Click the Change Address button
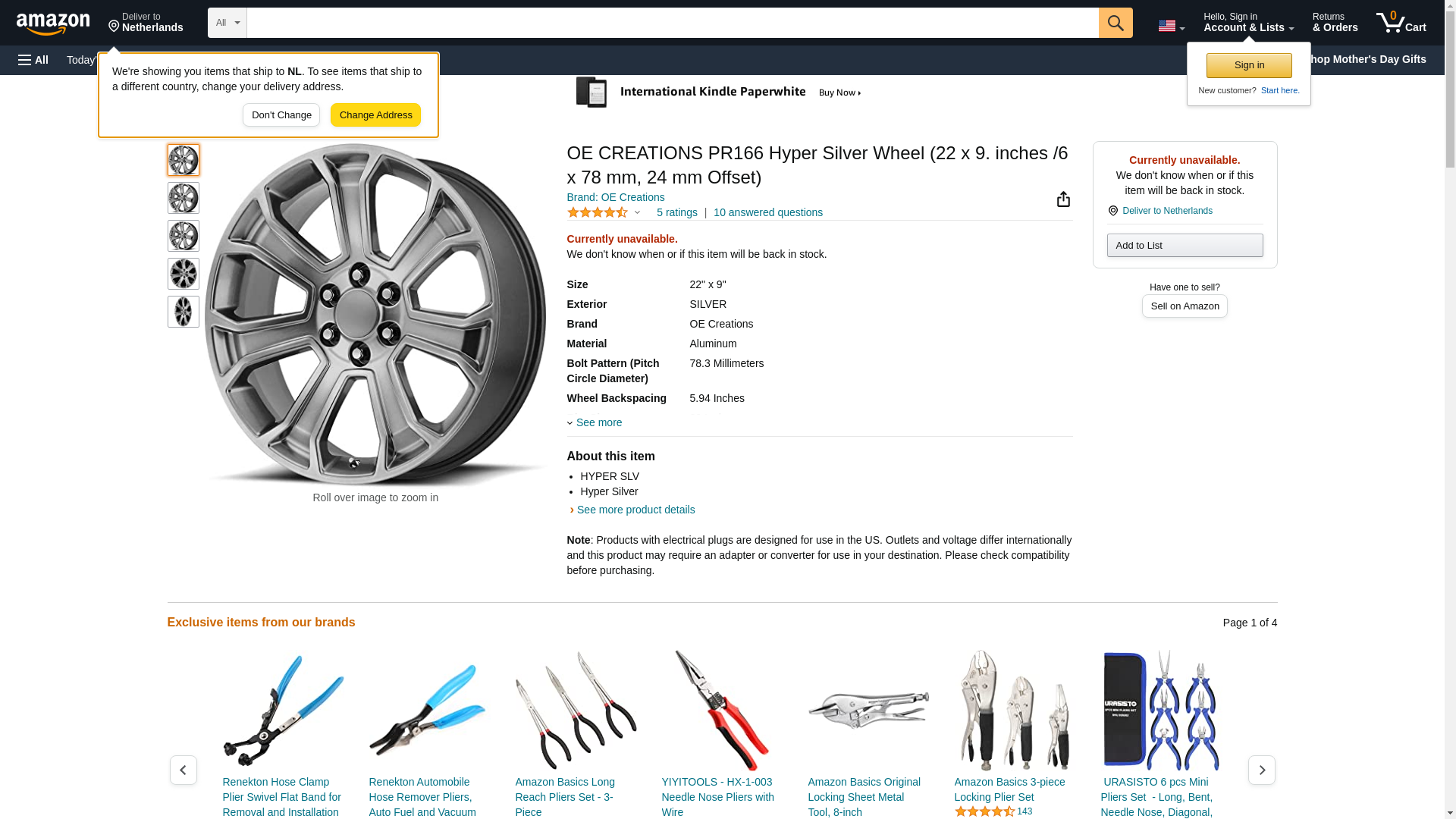The width and height of the screenshot is (1456, 819). 375,115
